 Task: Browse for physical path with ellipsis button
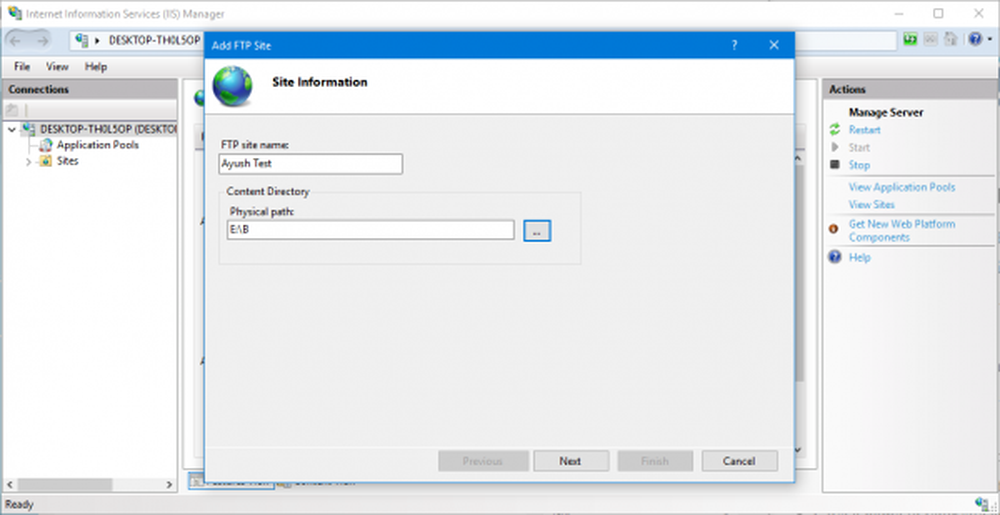537,231
